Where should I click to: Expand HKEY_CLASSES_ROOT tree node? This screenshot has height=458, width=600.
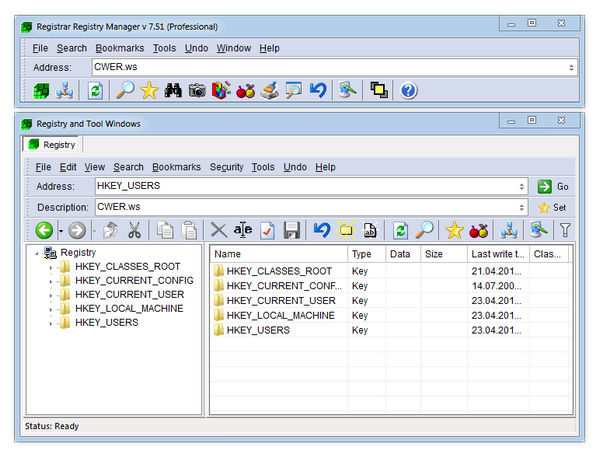click(x=51, y=268)
